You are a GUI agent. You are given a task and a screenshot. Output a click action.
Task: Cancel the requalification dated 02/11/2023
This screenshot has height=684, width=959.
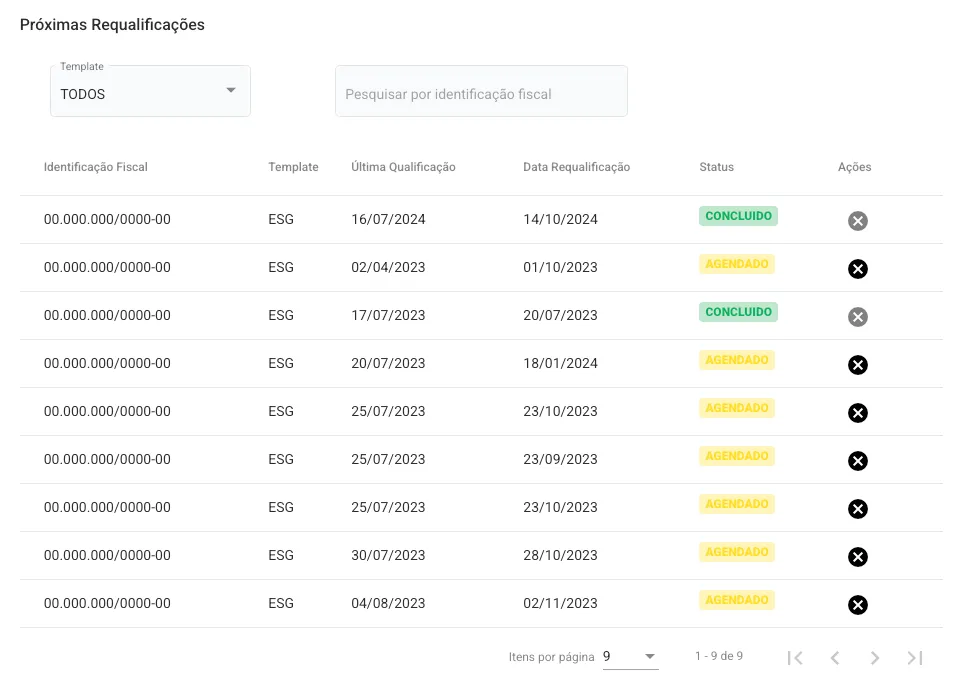[x=857, y=605]
